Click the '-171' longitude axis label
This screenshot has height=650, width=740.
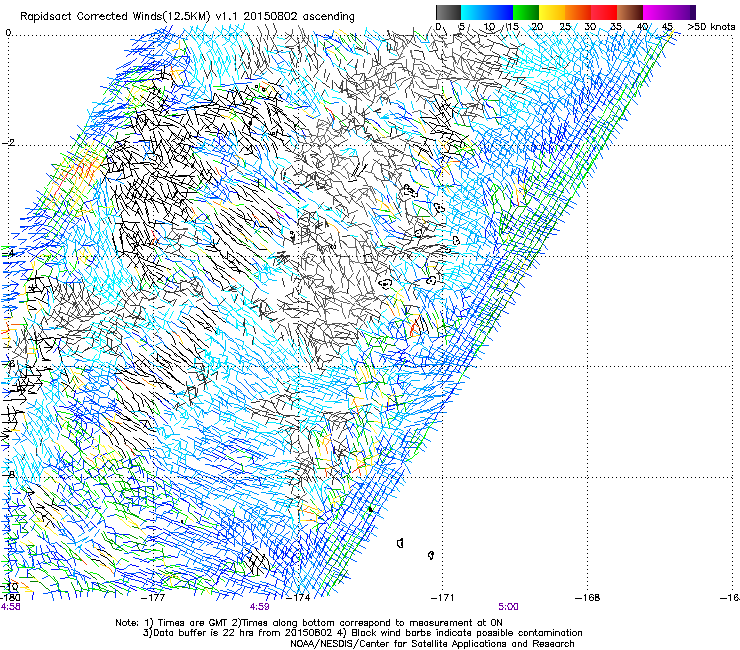pos(442,598)
